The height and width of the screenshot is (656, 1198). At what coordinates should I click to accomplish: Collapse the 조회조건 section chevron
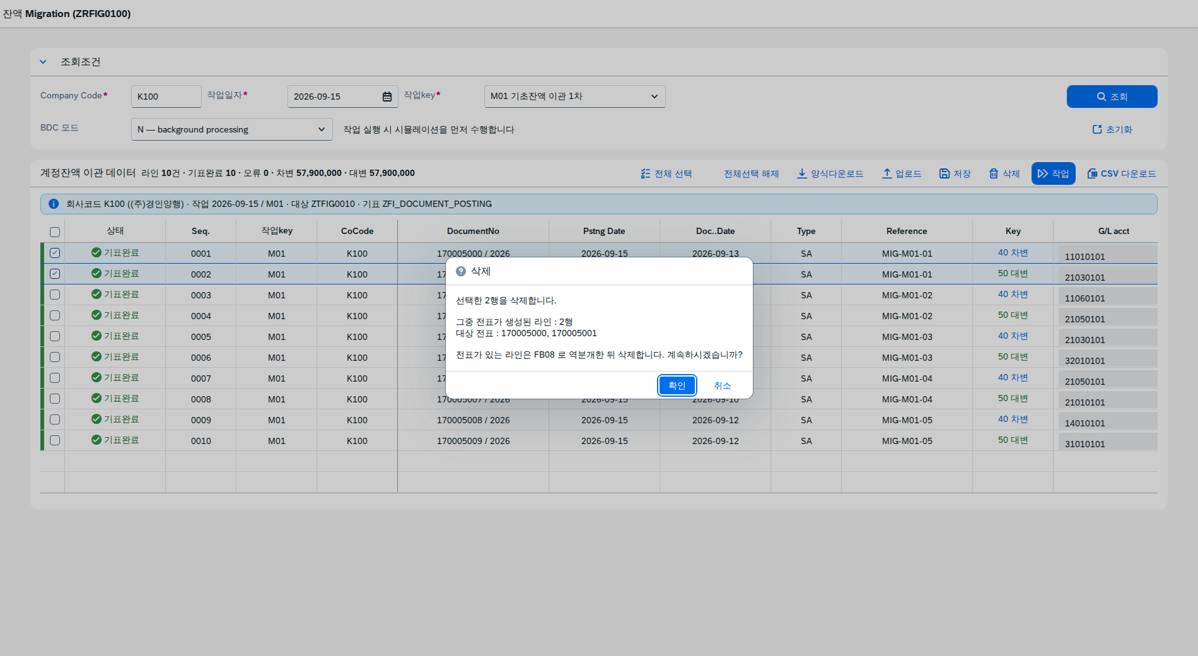[43, 62]
